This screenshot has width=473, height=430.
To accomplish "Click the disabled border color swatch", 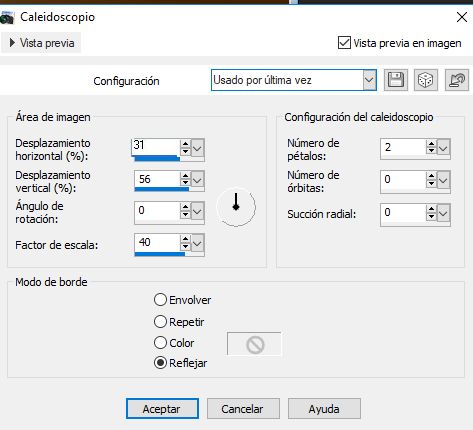I will click(x=254, y=344).
